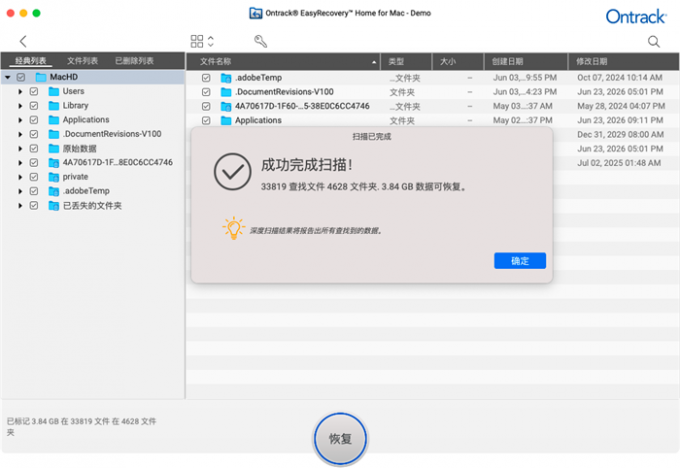Click the 已标记 3.84 GB status text

click(x=81, y=426)
